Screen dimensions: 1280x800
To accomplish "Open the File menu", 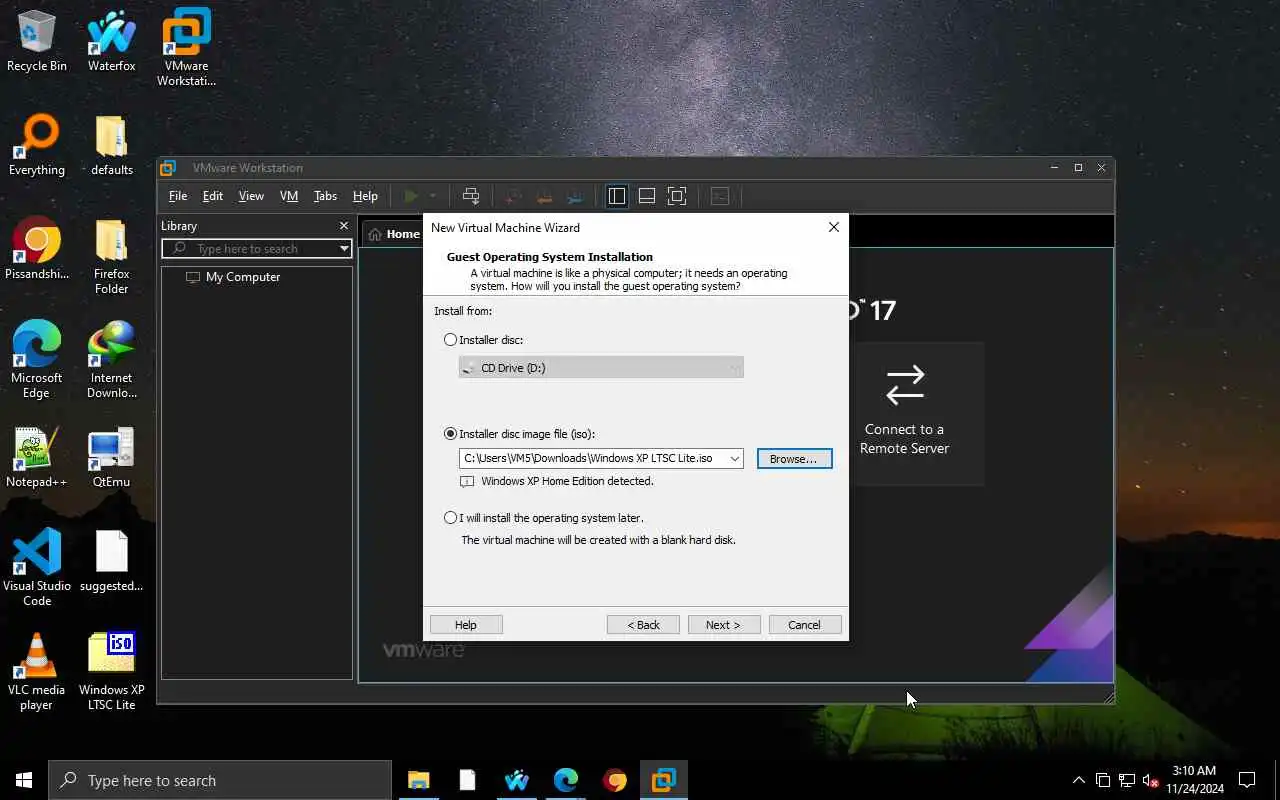I will click(178, 196).
